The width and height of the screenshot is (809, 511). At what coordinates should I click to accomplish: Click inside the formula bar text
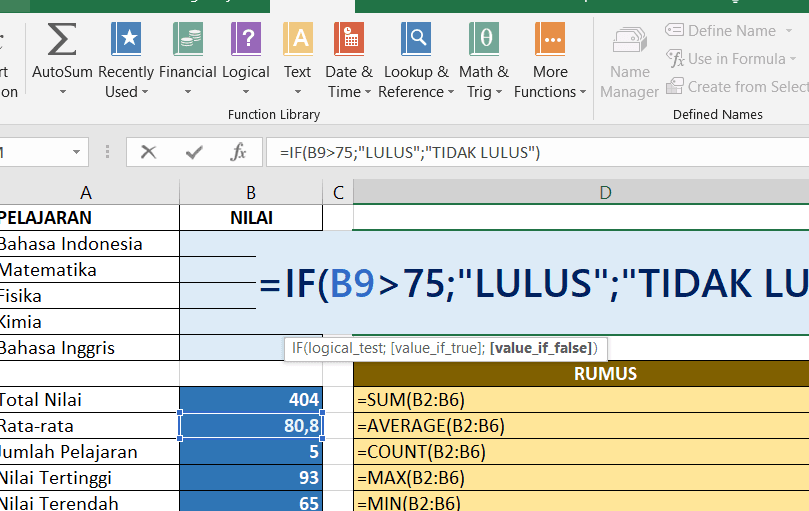point(410,152)
